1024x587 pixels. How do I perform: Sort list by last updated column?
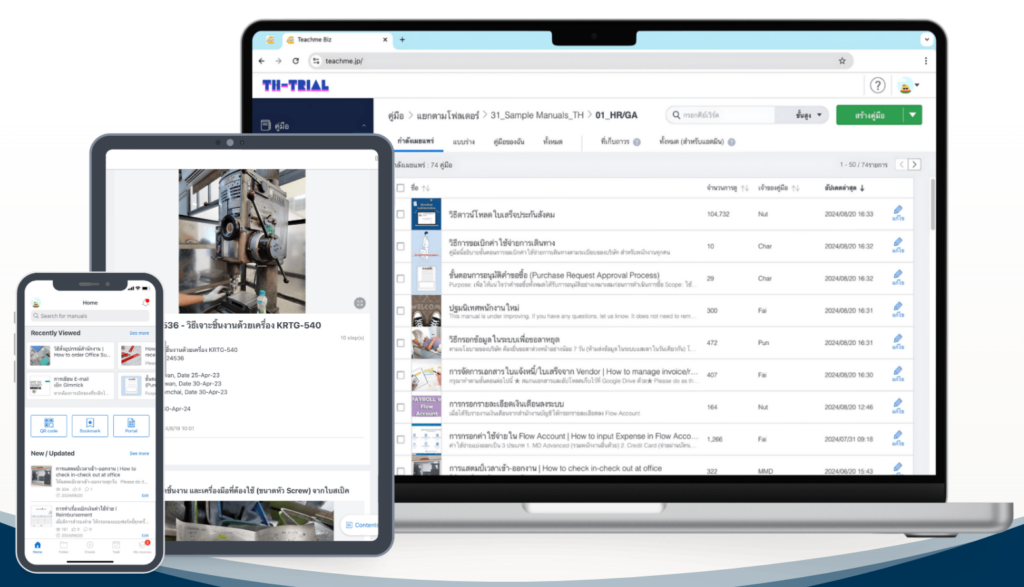pyautogui.click(x=844, y=188)
